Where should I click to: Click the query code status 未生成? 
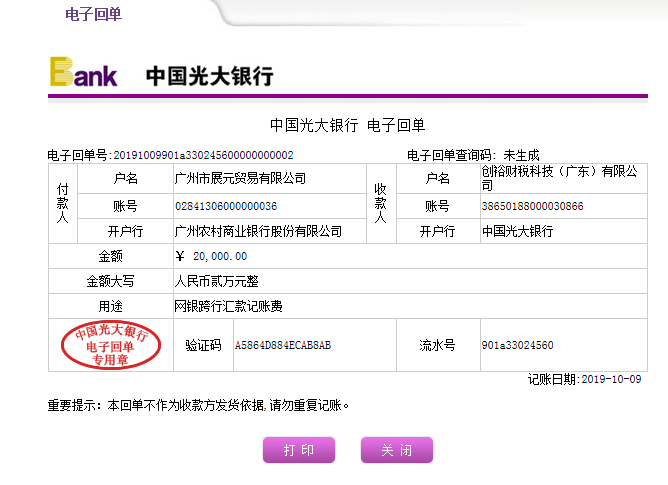pos(521,155)
